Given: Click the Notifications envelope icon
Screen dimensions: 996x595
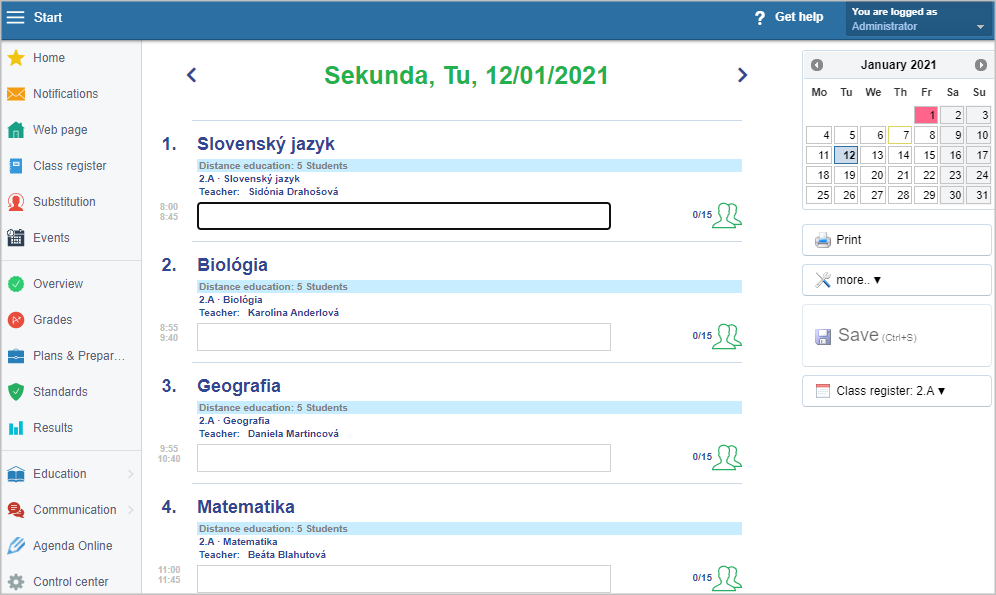Looking at the screenshot, I should pyautogui.click(x=16, y=94).
